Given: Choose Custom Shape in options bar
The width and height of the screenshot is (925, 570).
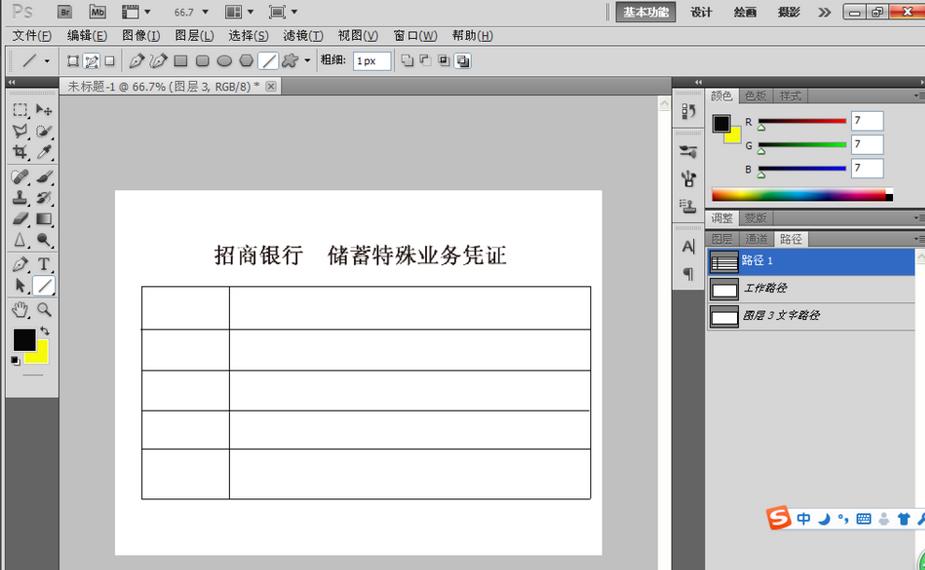Looking at the screenshot, I should point(290,61).
